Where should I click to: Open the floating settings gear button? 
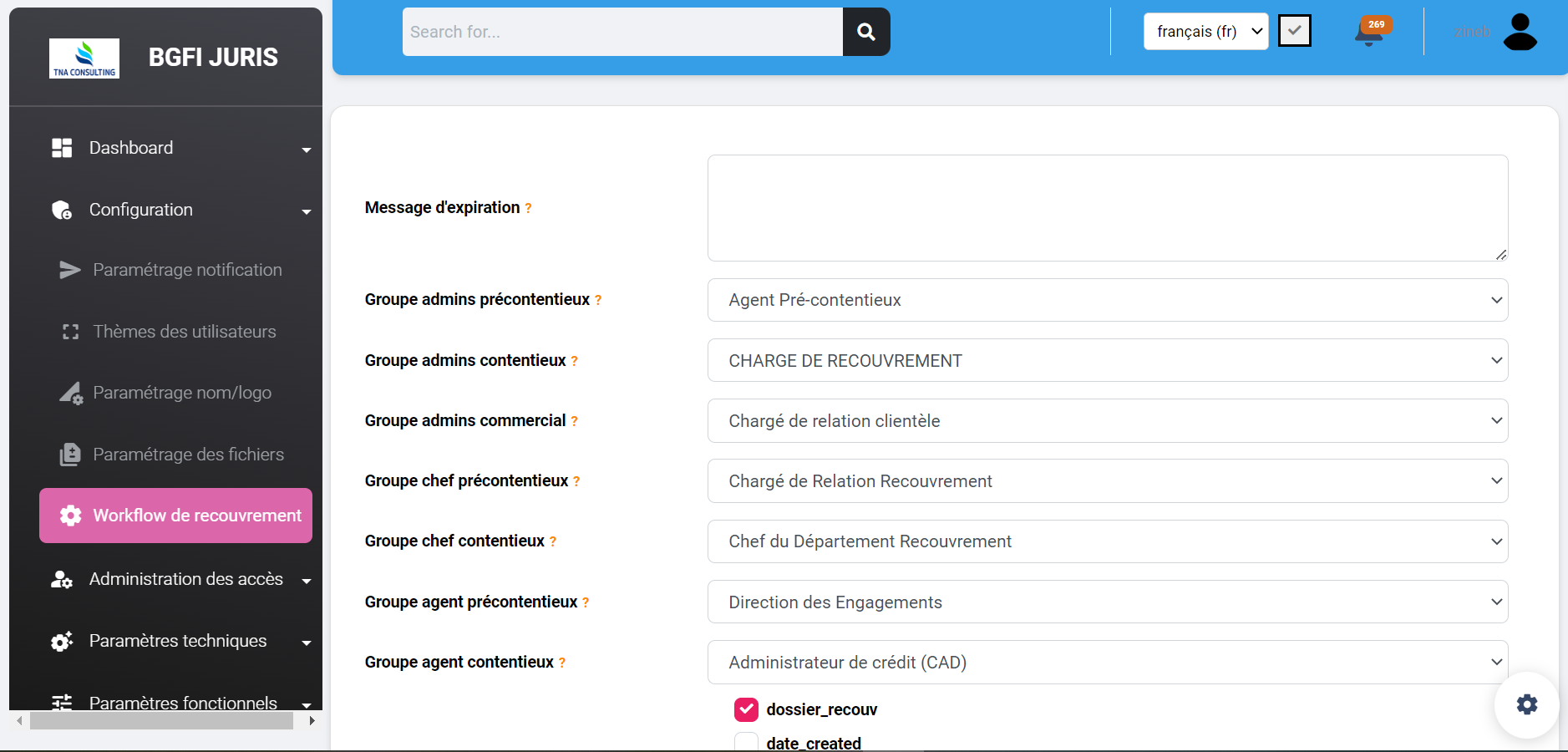point(1526,704)
